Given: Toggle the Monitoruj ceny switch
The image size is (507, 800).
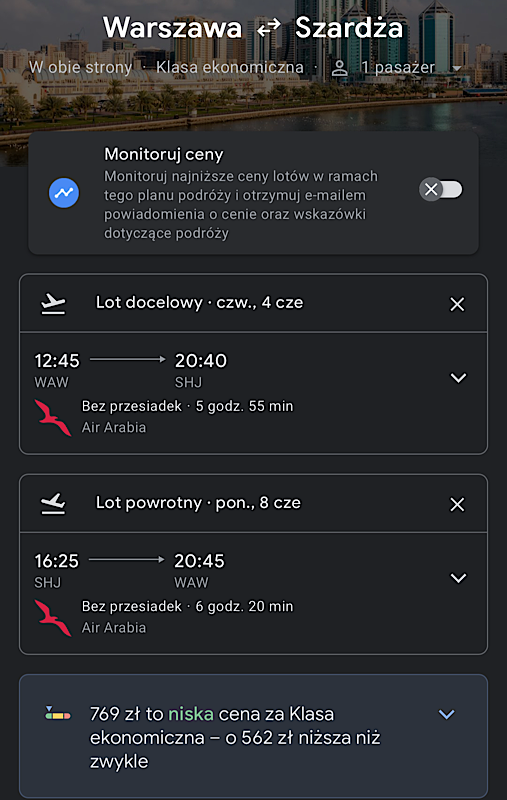Looking at the screenshot, I should [441, 190].
